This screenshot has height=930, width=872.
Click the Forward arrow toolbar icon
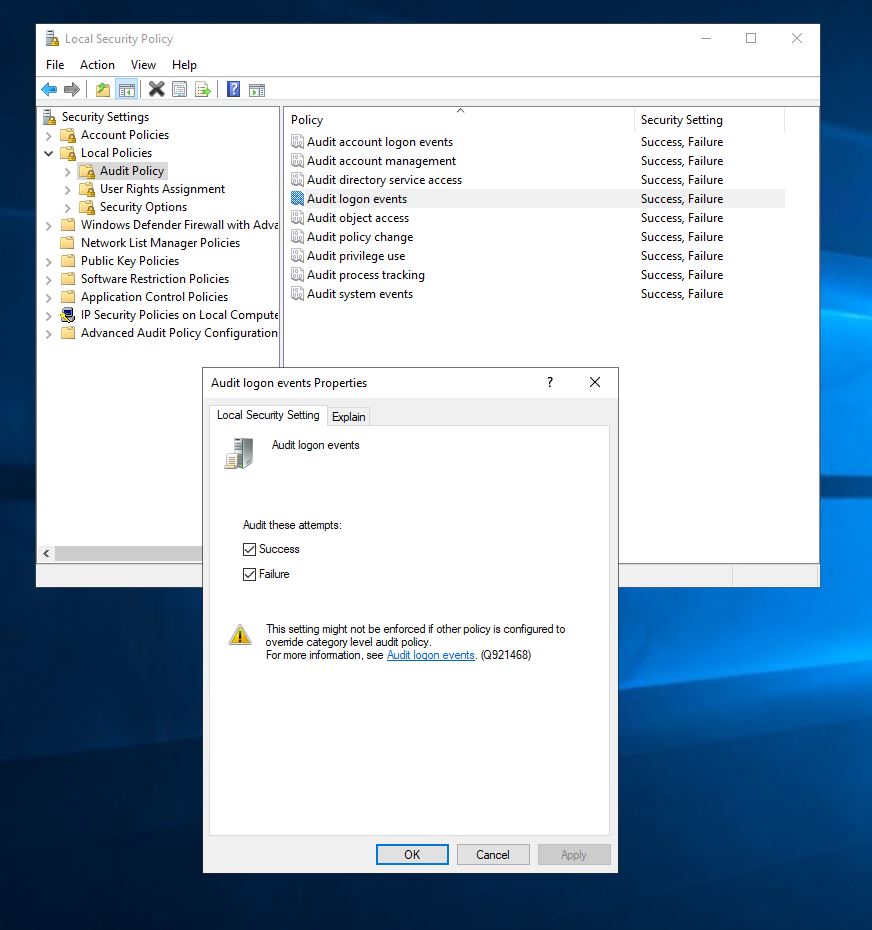(71, 90)
